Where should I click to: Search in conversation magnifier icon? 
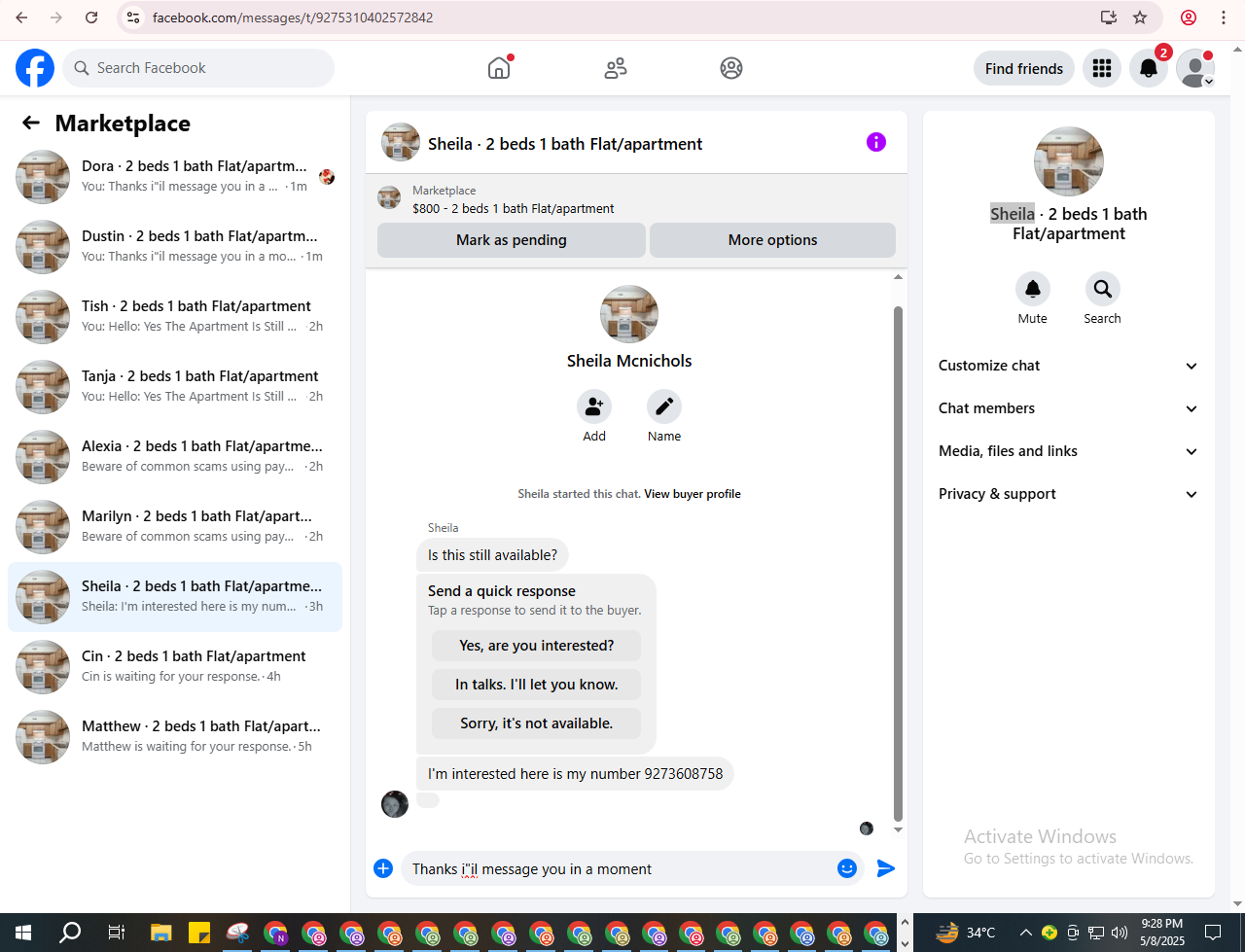click(x=1103, y=289)
